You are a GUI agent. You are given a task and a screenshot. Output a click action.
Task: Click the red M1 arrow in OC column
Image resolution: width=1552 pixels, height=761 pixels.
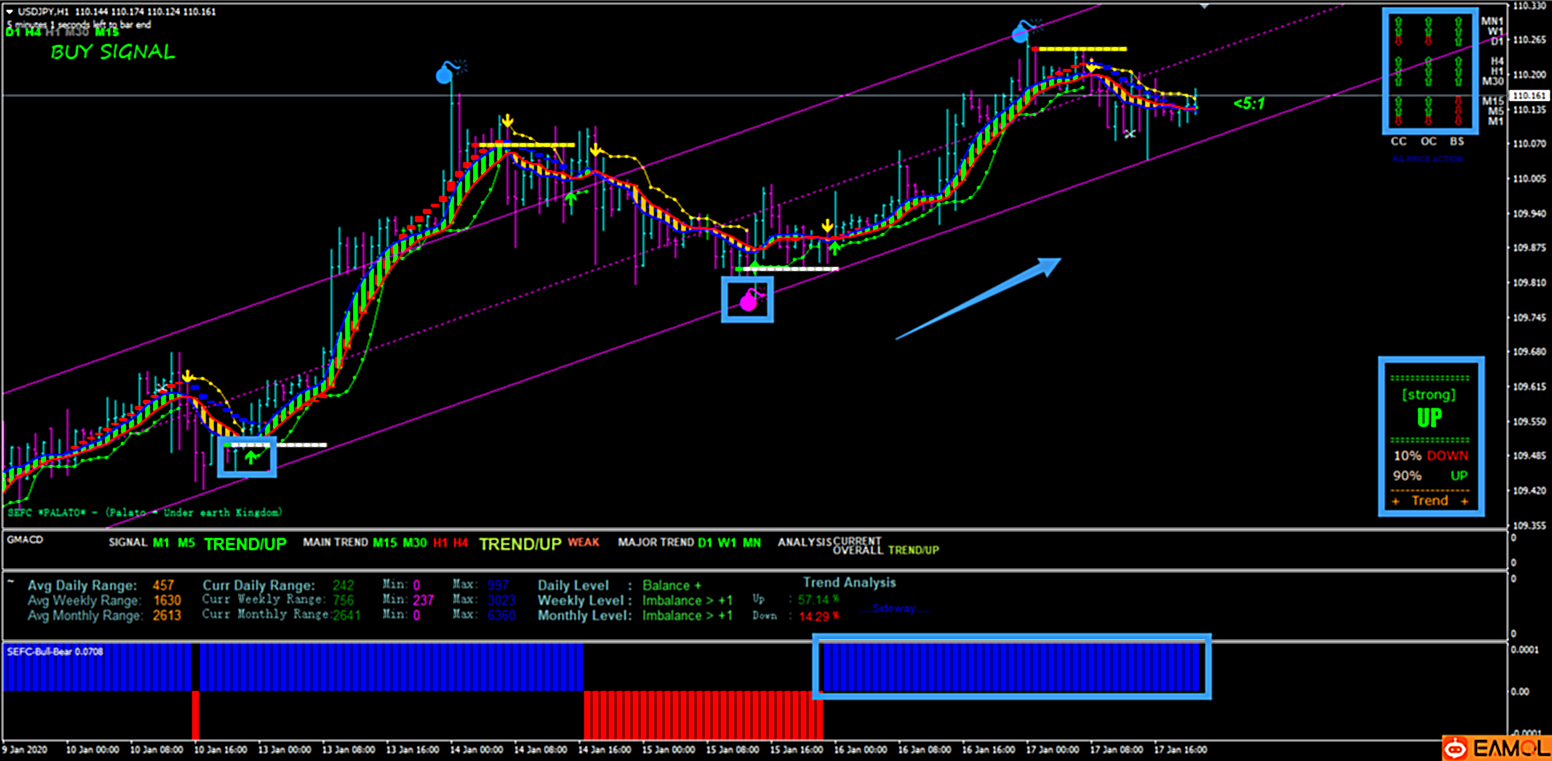tap(1428, 121)
